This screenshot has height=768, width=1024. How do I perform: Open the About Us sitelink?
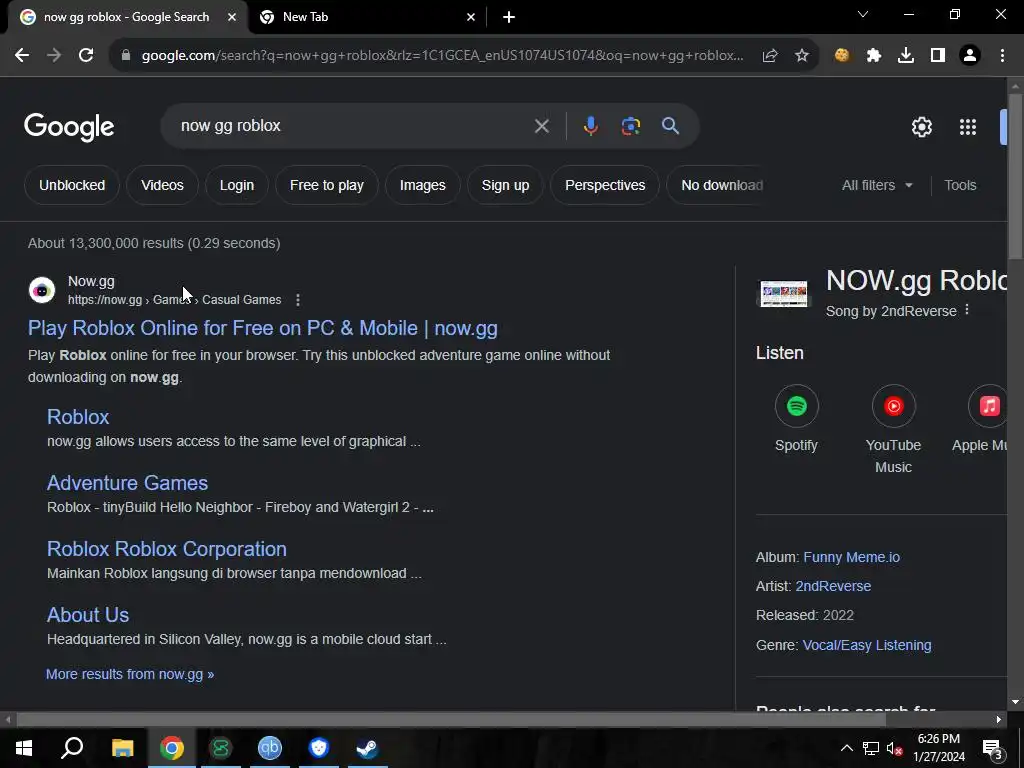pos(88,615)
